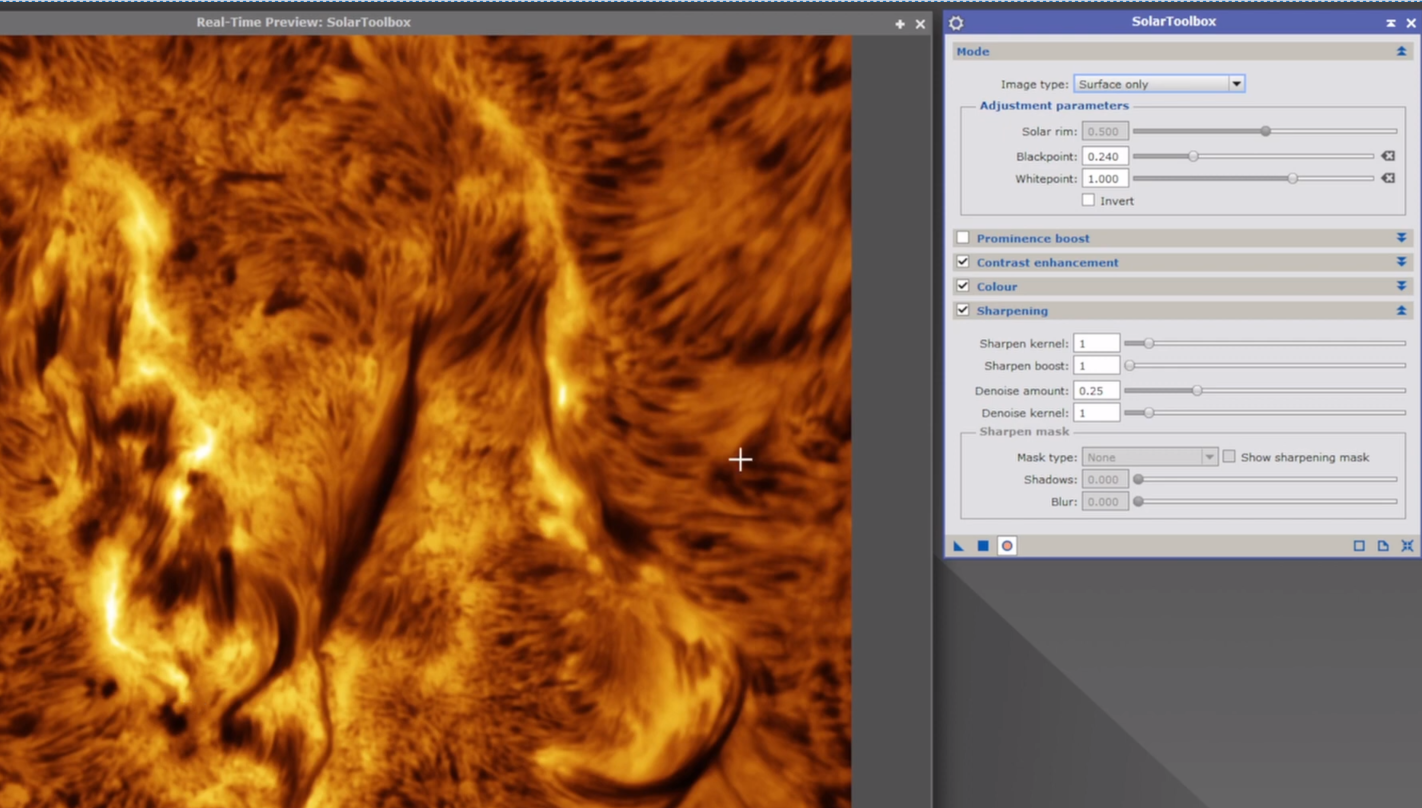Click the Reset icon in SolarToolbox footer
Viewport: 1422px width, 808px height.
click(x=1407, y=546)
